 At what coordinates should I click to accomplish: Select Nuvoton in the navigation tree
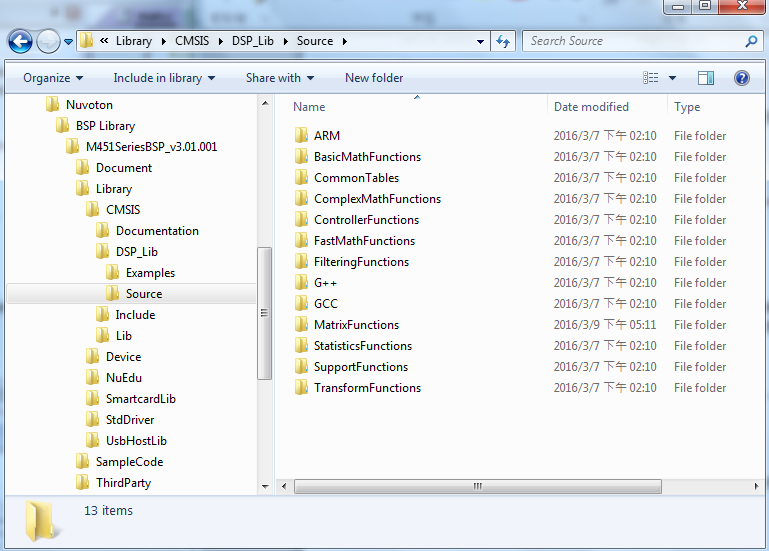coord(89,105)
